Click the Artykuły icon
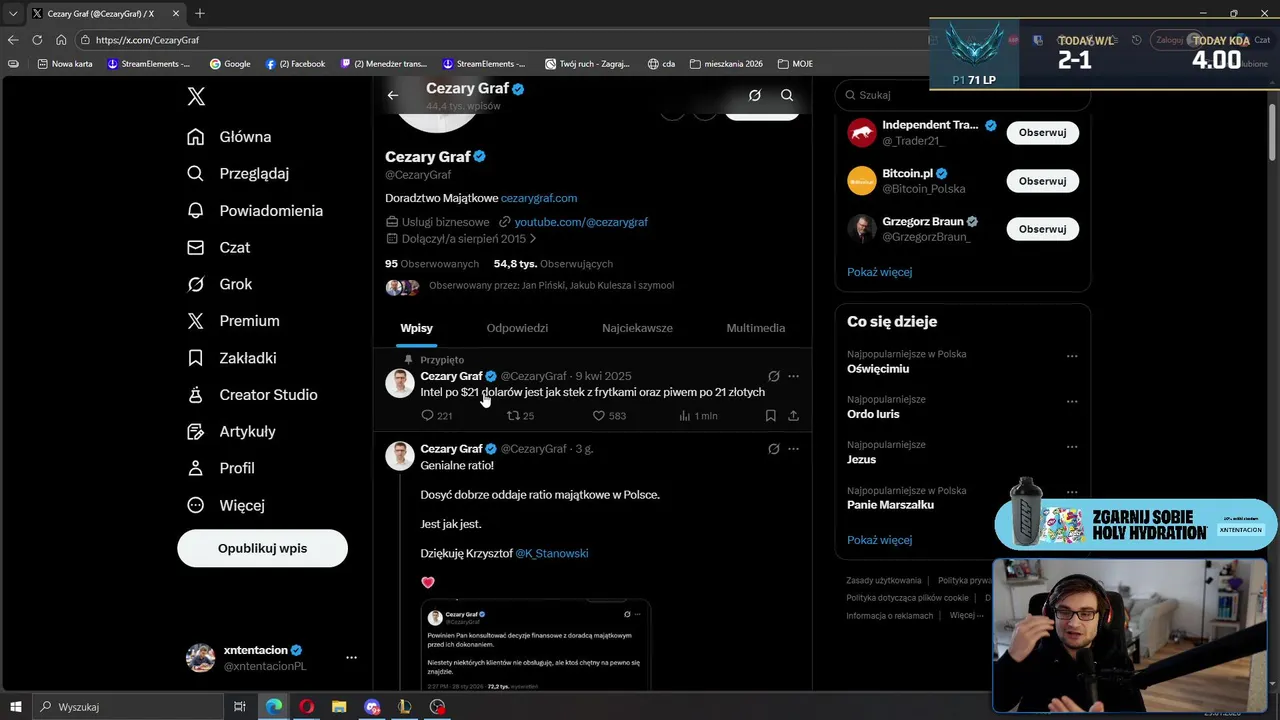Viewport: 1280px width, 720px height. (196, 432)
